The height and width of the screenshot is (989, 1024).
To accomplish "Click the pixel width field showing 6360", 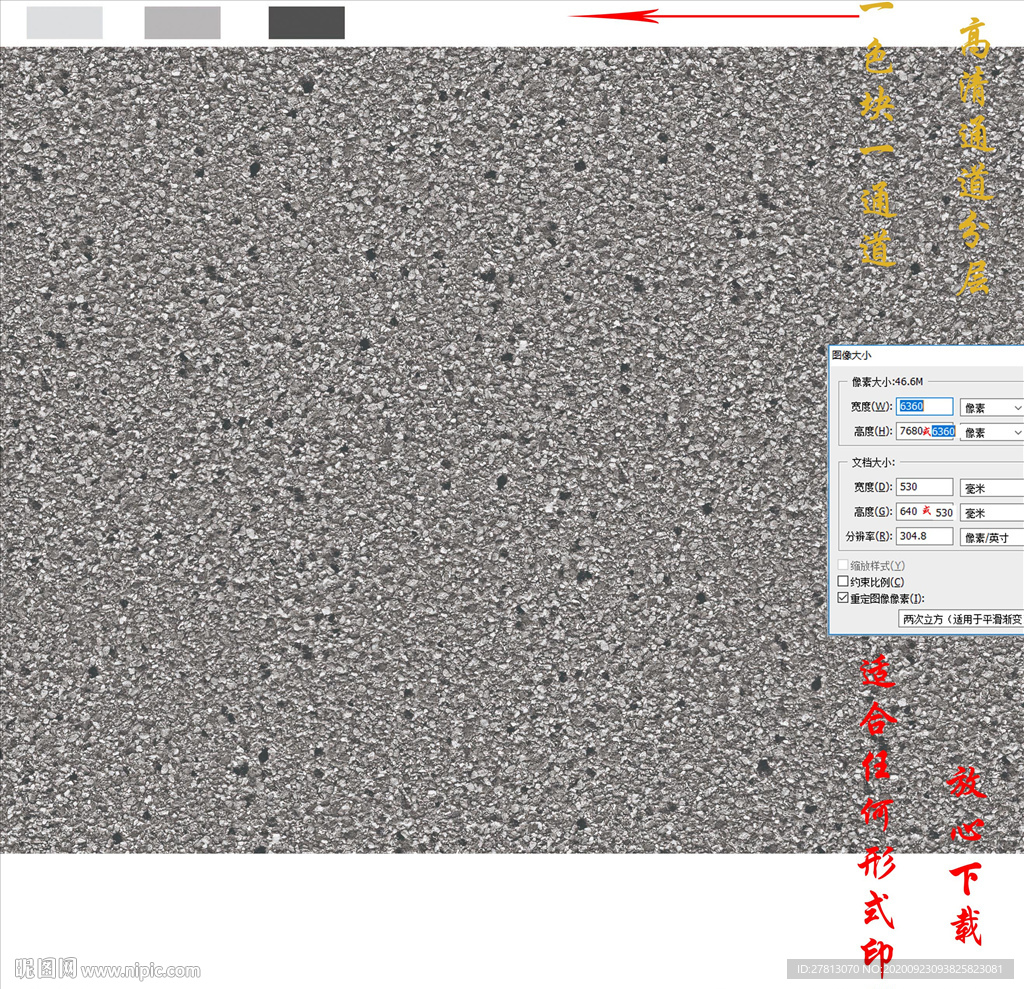I will point(924,406).
